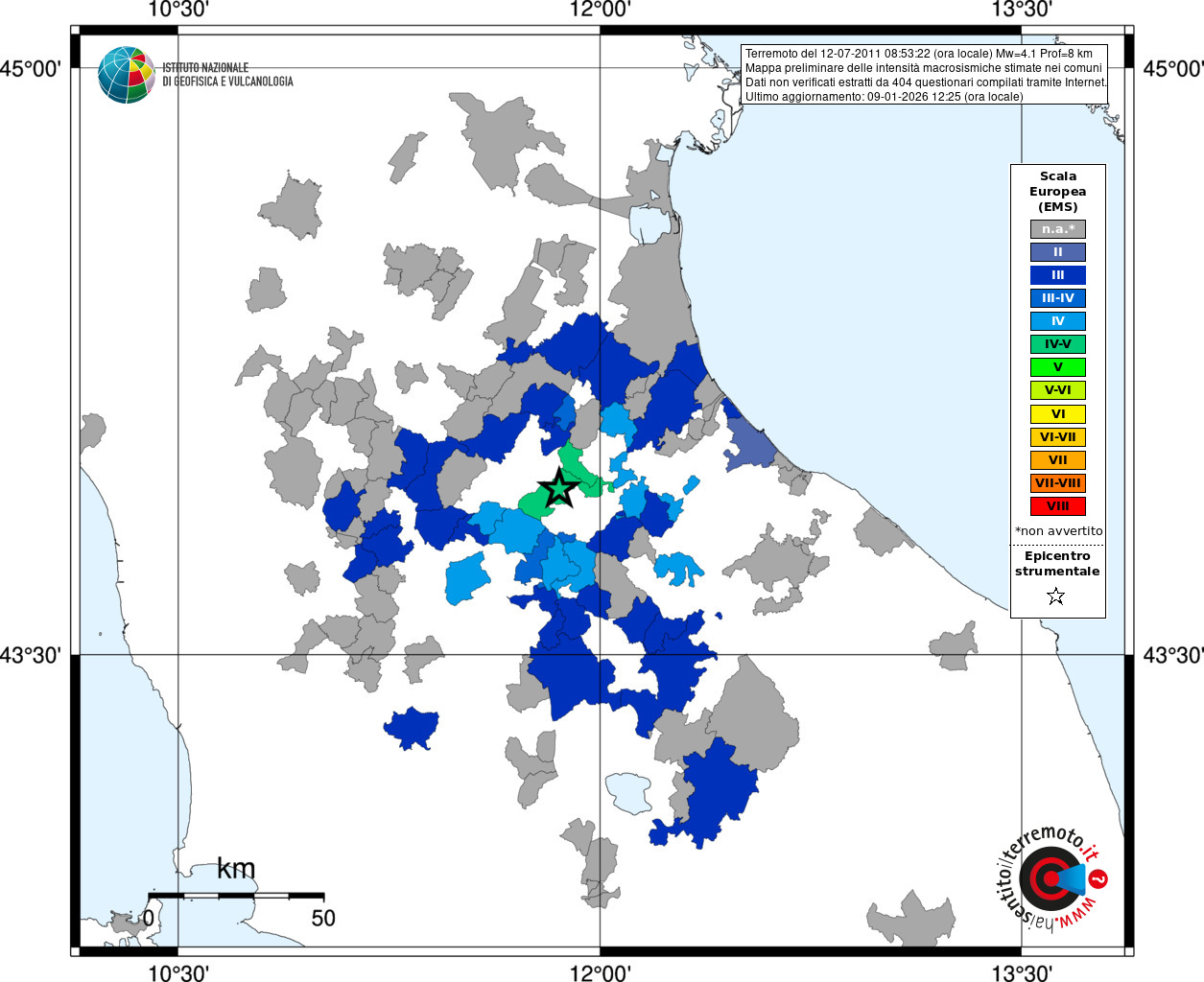The width and height of the screenshot is (1204, 982).
Task: Click the haisentitoilterremoto.it logo
Action: 1051,877
